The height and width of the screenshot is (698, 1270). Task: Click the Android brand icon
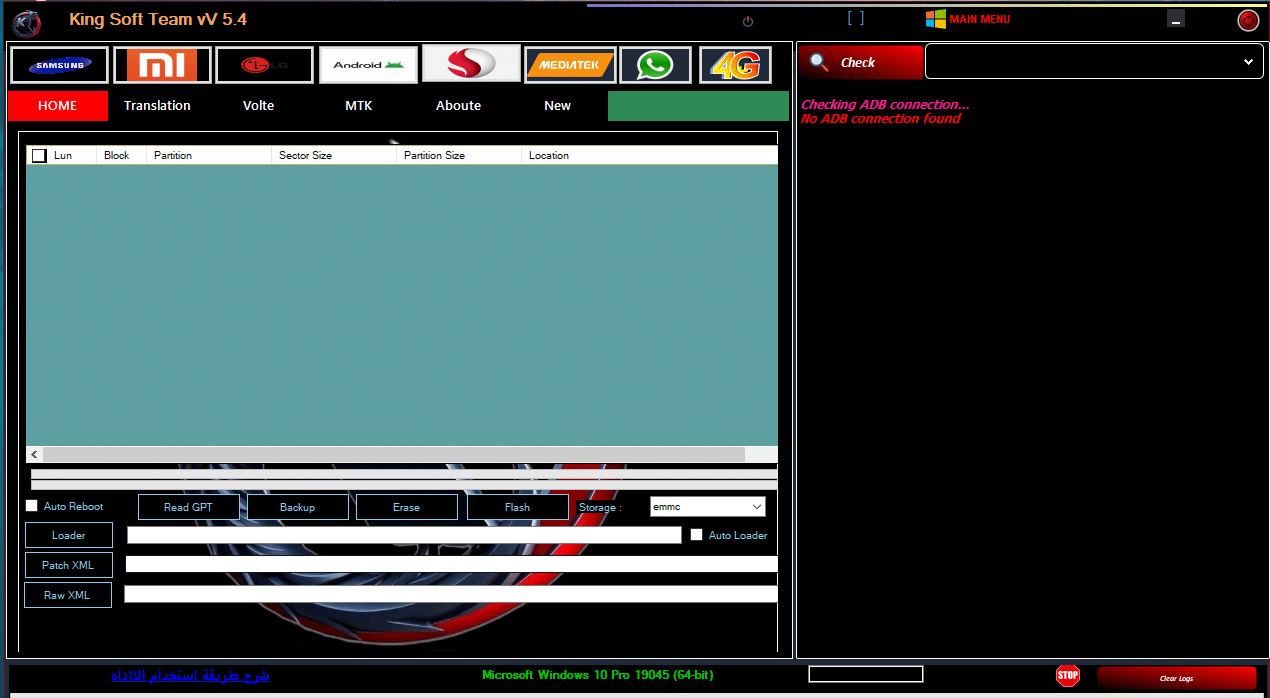tap(368, 64)
